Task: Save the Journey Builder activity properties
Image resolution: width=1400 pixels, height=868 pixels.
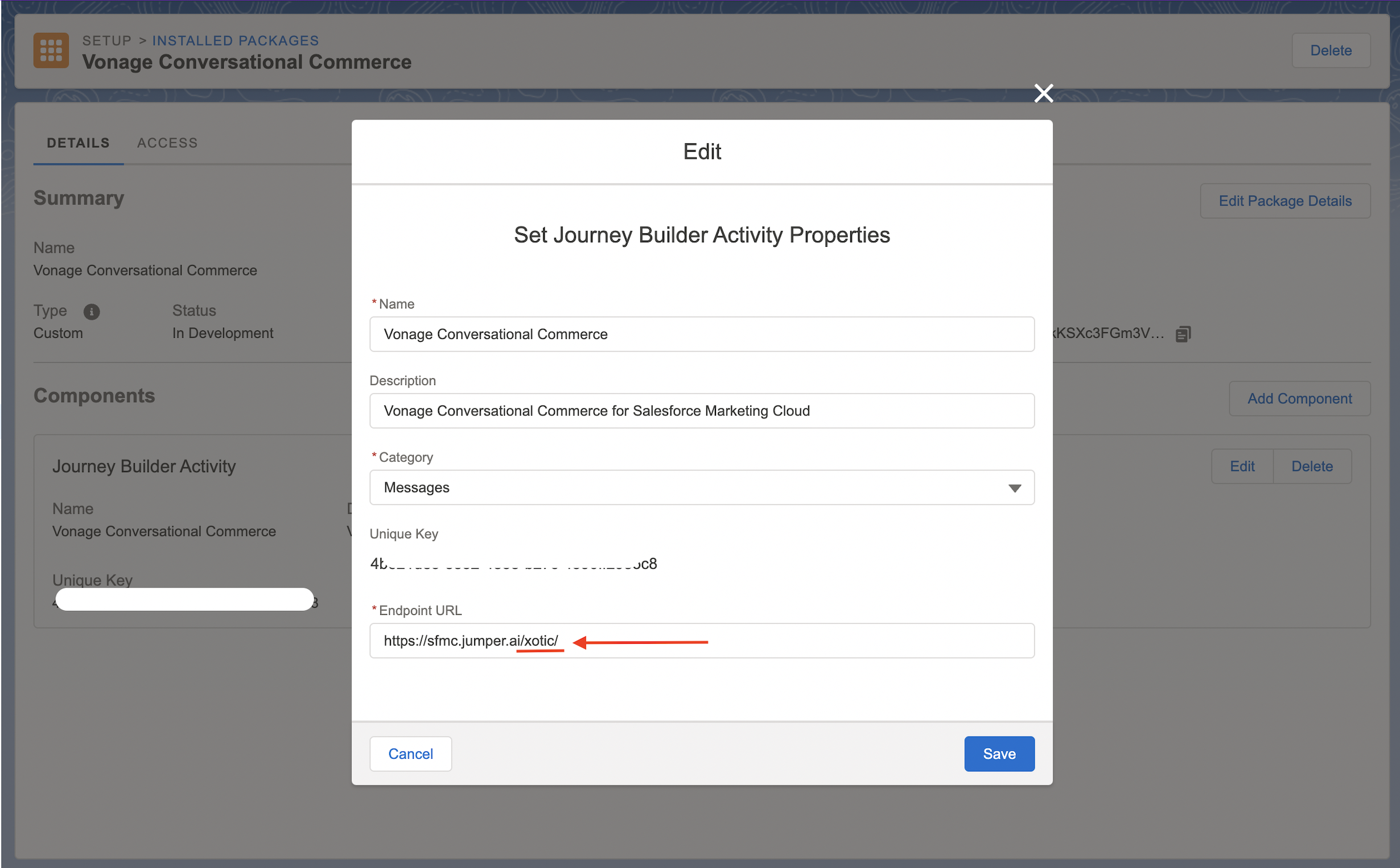Action: pos(999,754)
